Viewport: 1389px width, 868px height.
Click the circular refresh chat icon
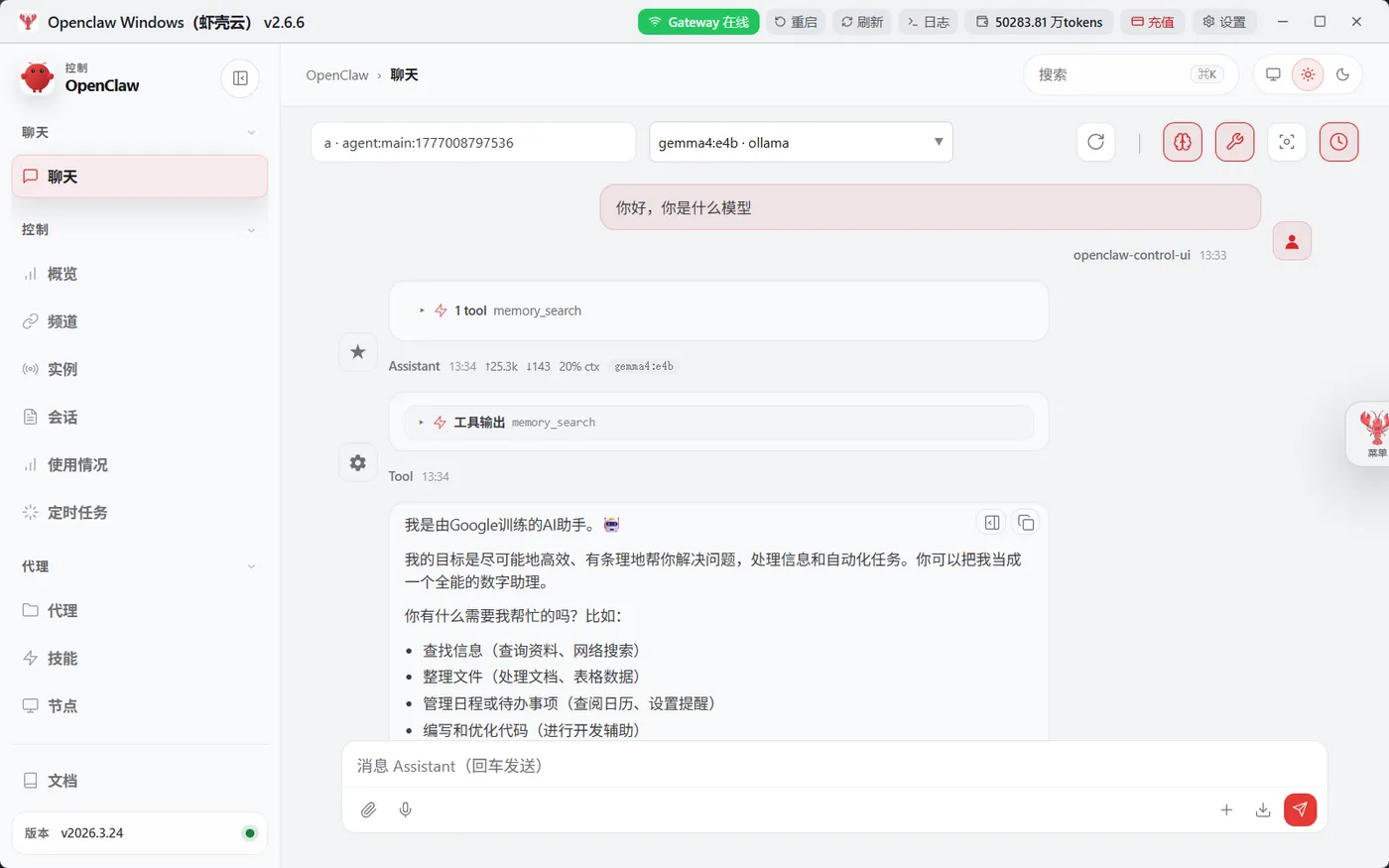(x=1095, y=142)
